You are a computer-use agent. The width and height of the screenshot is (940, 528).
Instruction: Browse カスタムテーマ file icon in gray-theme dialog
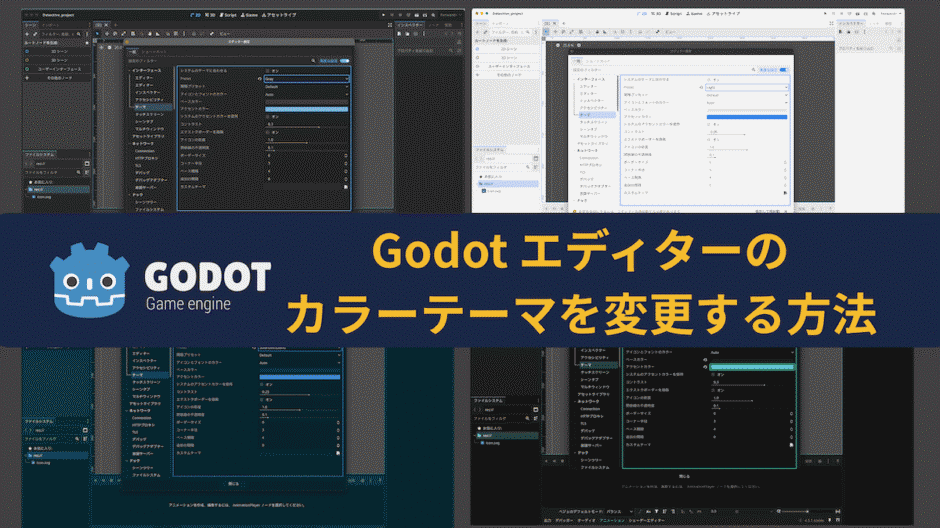346,186
